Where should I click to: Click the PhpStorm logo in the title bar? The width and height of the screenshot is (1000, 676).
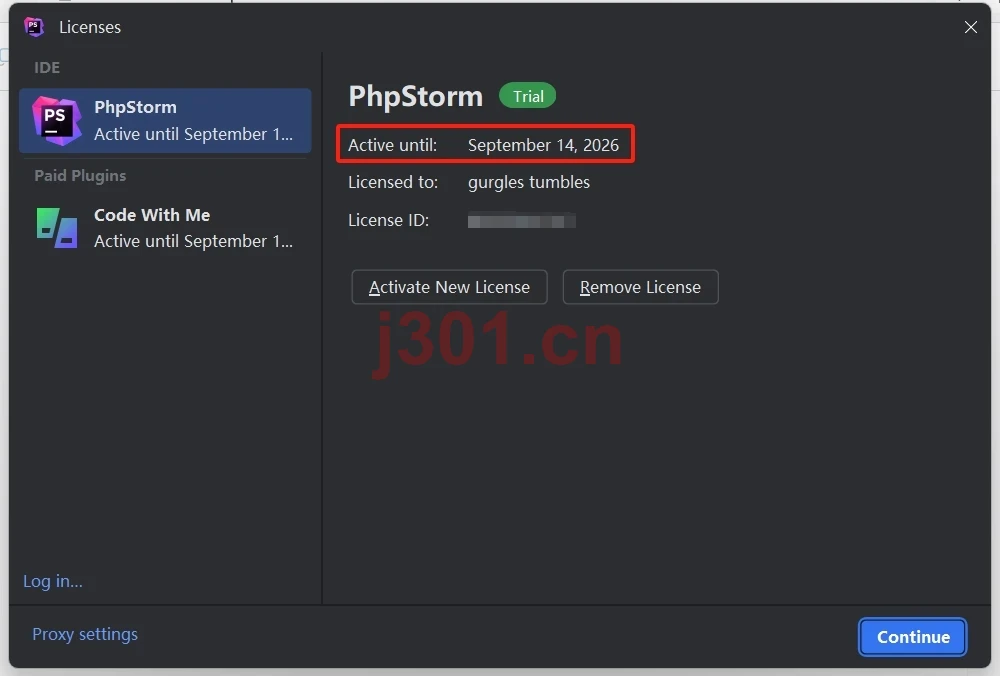34,27
